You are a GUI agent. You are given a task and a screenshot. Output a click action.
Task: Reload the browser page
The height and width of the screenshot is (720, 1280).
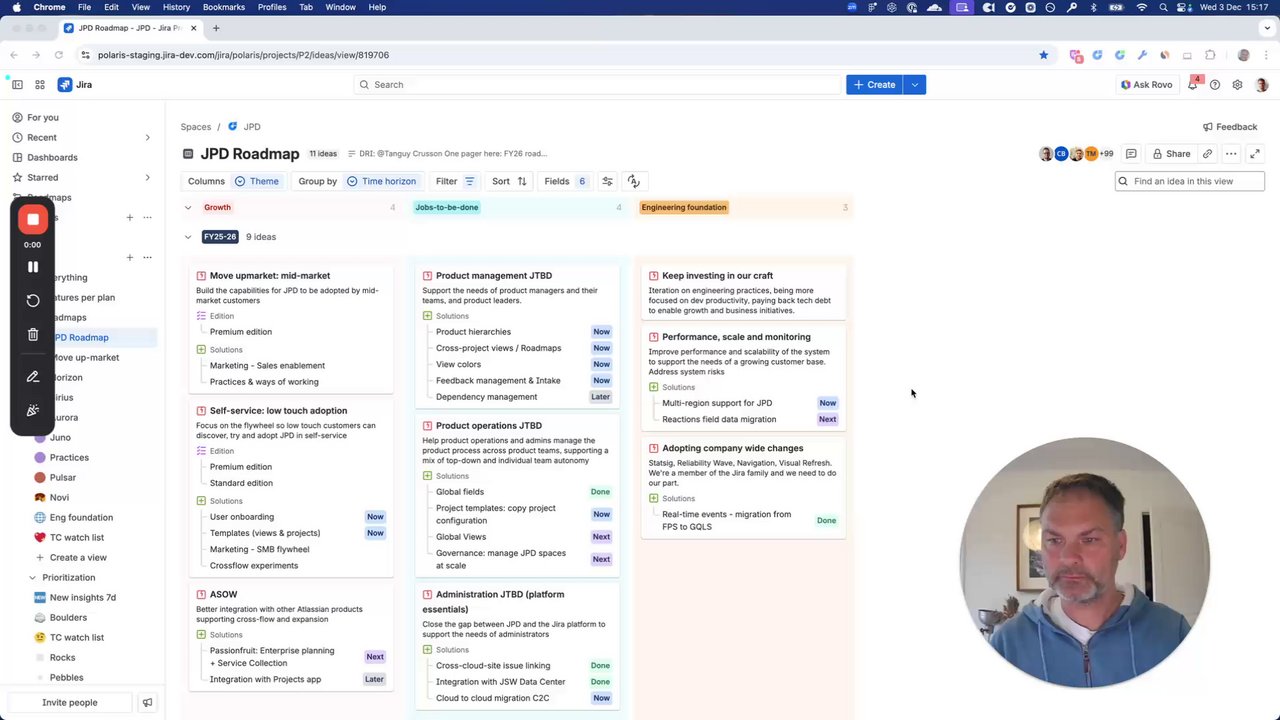[x=59, y=55]
